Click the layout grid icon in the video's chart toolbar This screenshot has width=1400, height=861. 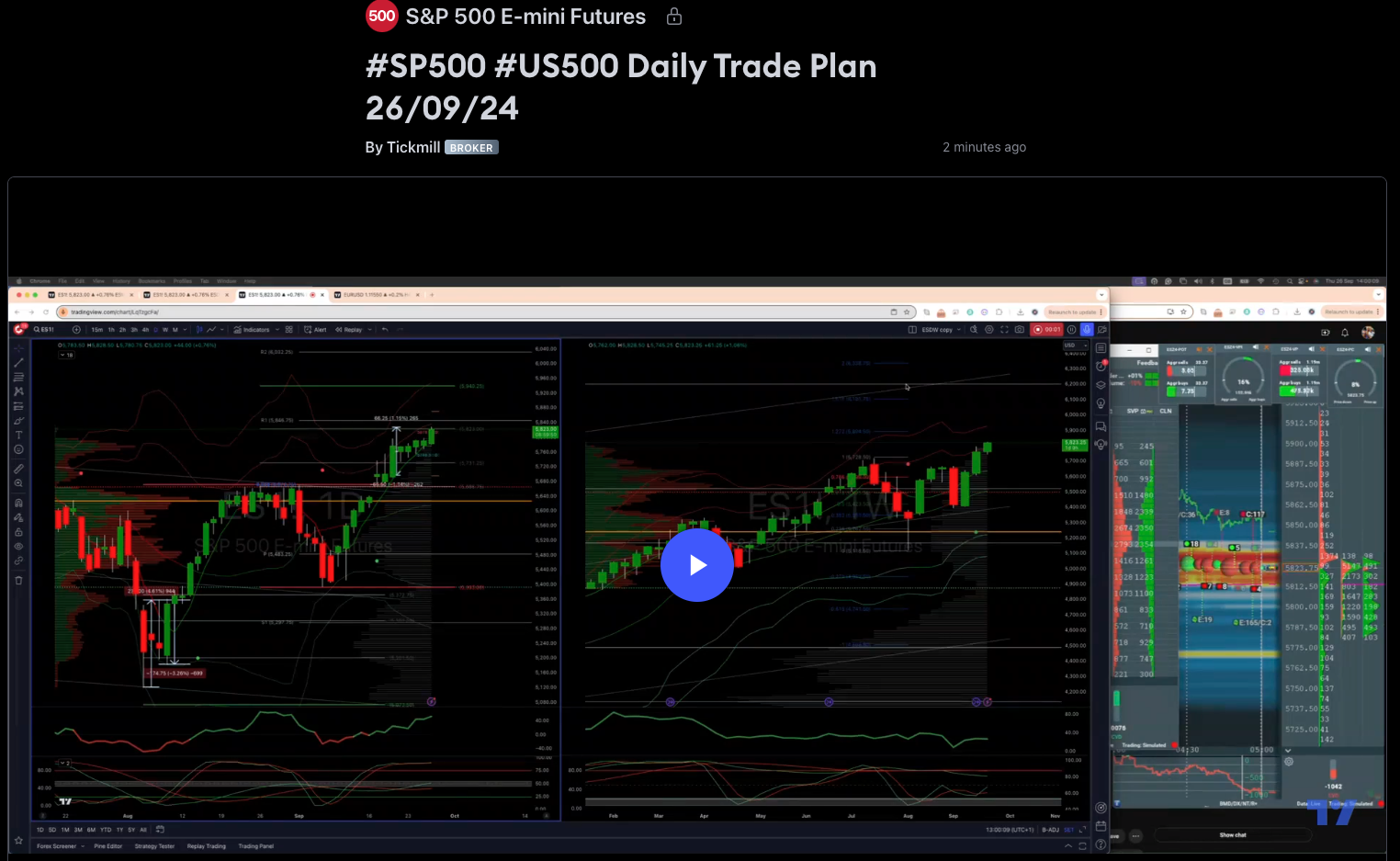pyautogui.click(x=289, y=329)
